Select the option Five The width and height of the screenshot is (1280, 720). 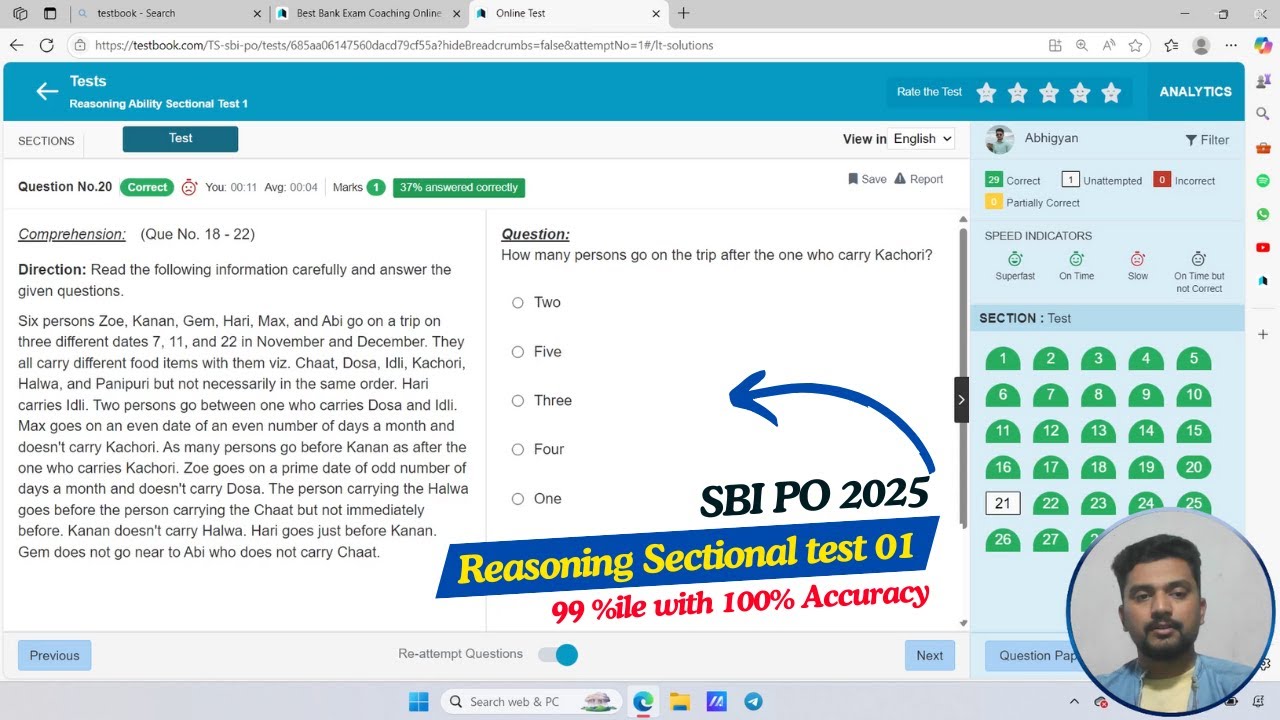click(x=518, y=352)
